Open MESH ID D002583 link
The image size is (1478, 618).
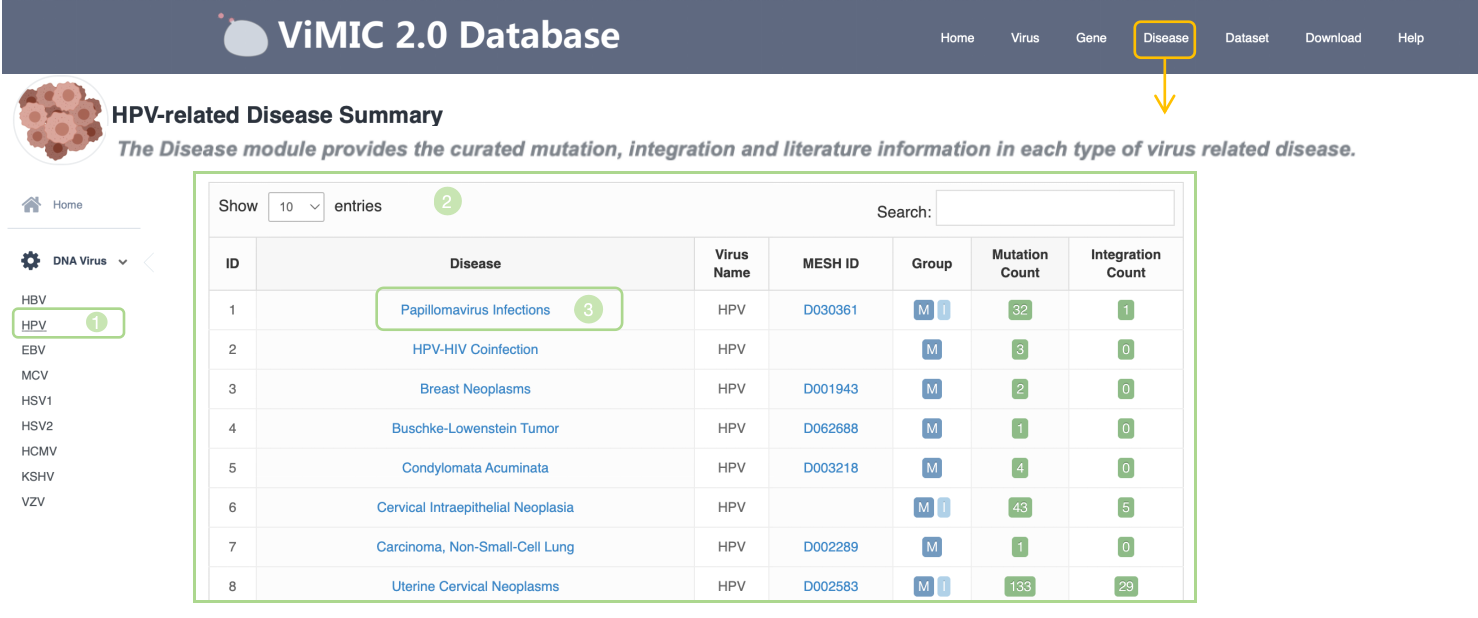coord(830,587)
